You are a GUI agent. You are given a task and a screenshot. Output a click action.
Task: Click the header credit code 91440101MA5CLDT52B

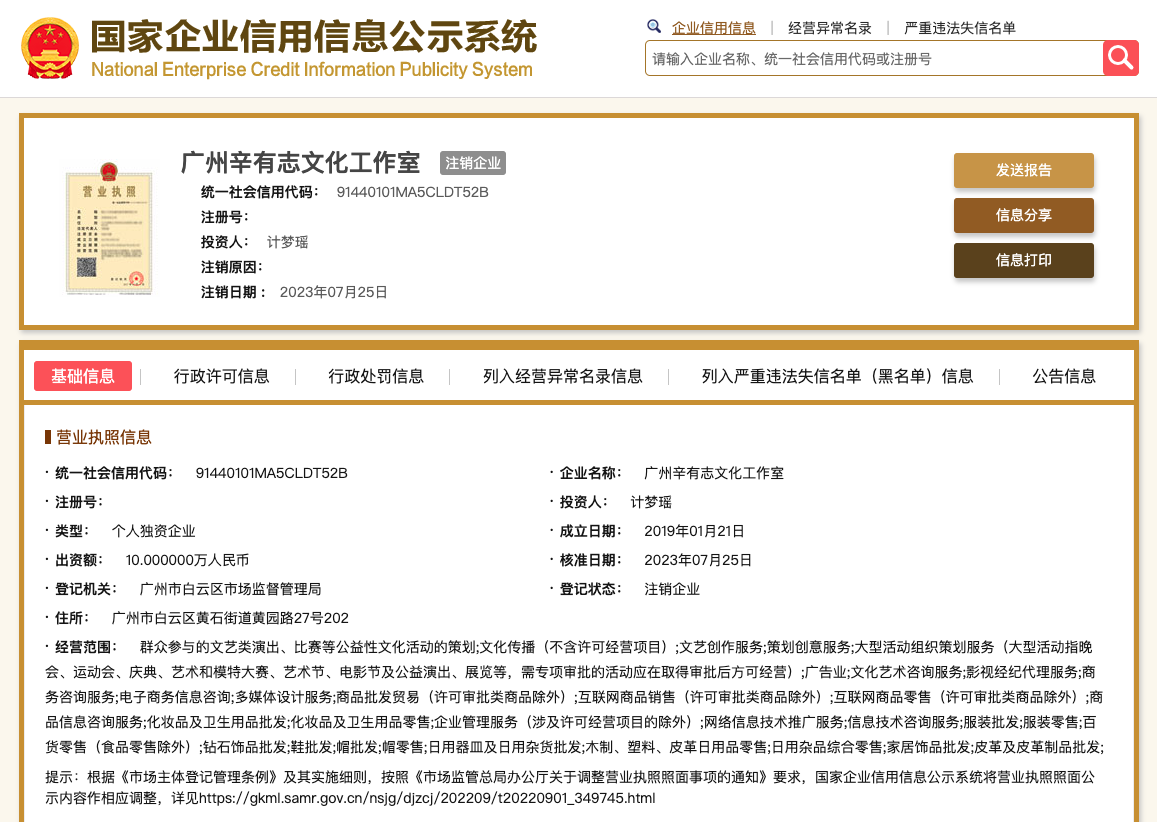pyautogui.click(x=412, y=192)
